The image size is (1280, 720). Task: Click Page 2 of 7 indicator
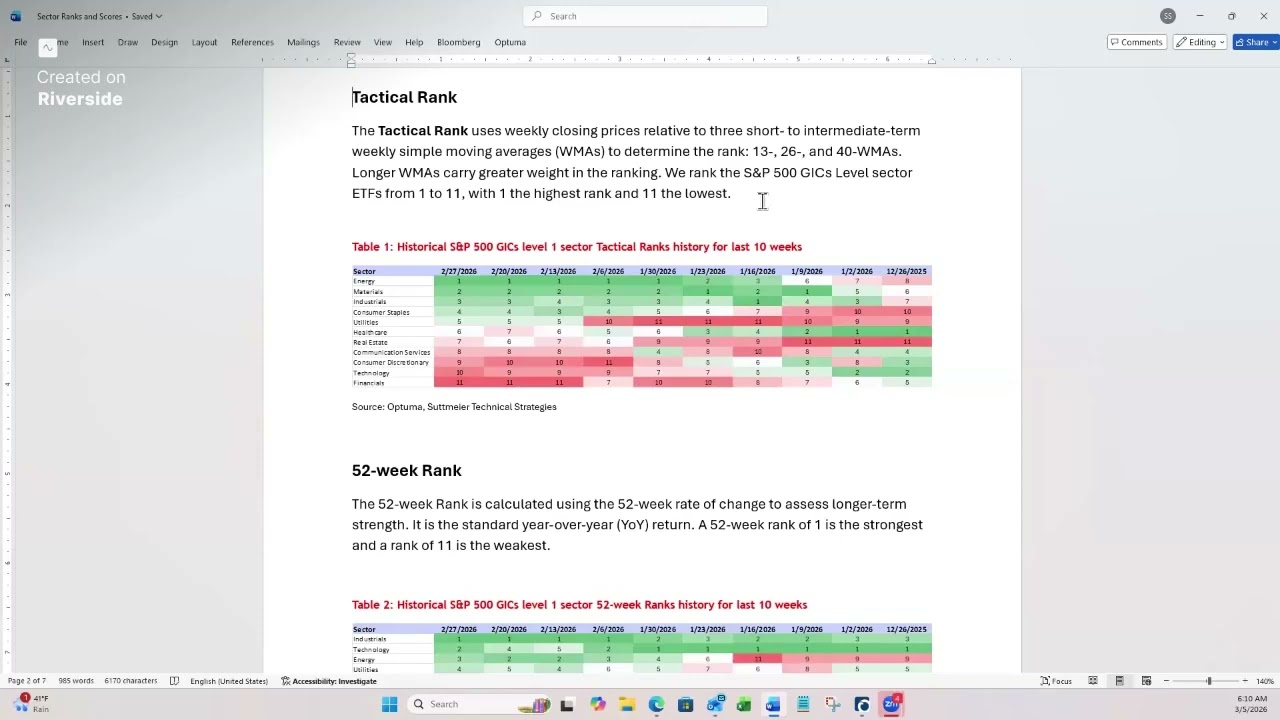27,681
